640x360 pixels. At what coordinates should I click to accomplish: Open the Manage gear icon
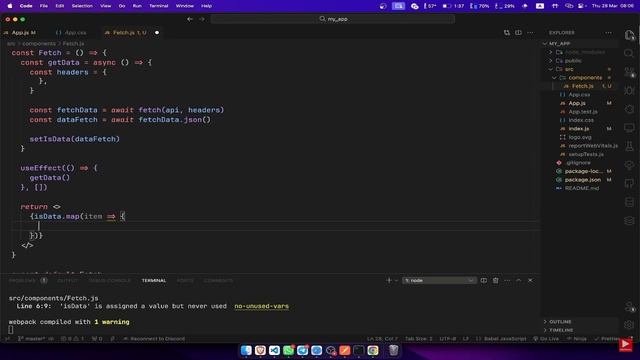[629, 325]
